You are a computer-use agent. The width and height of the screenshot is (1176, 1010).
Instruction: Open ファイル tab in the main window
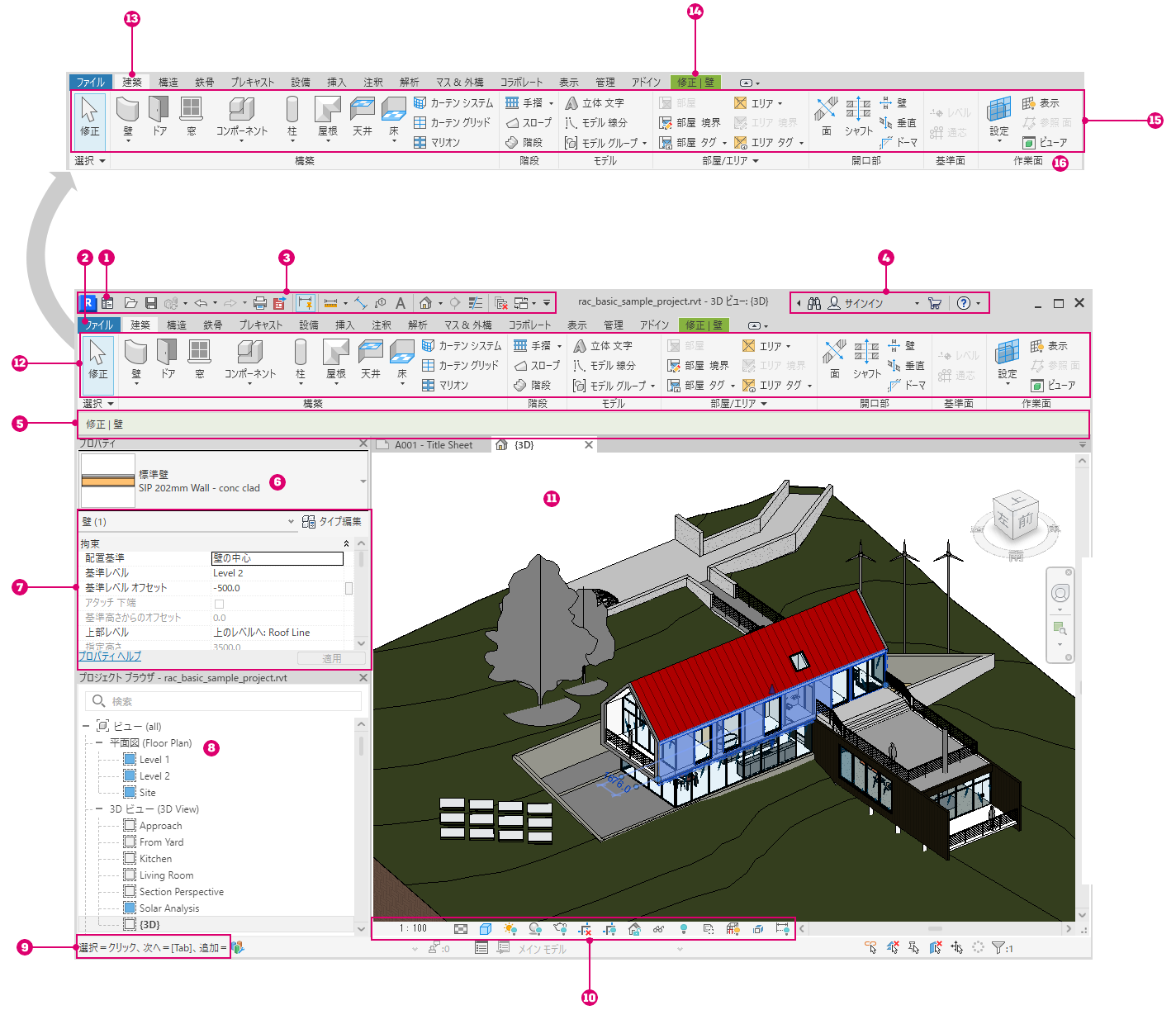[x=98, y=325]
